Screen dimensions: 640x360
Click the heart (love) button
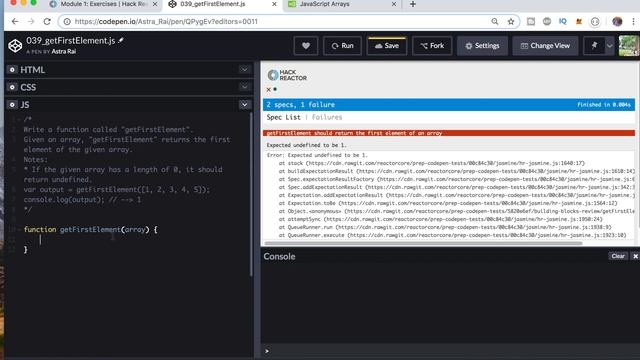click(306, 46)
